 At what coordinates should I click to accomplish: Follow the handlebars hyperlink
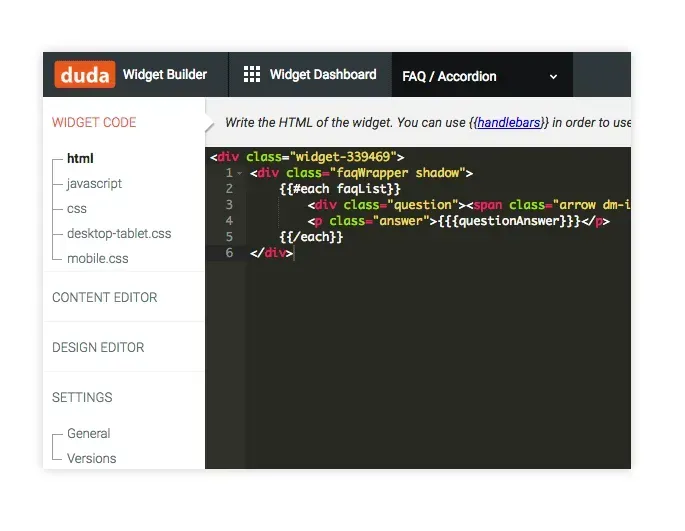coord(509,122)
